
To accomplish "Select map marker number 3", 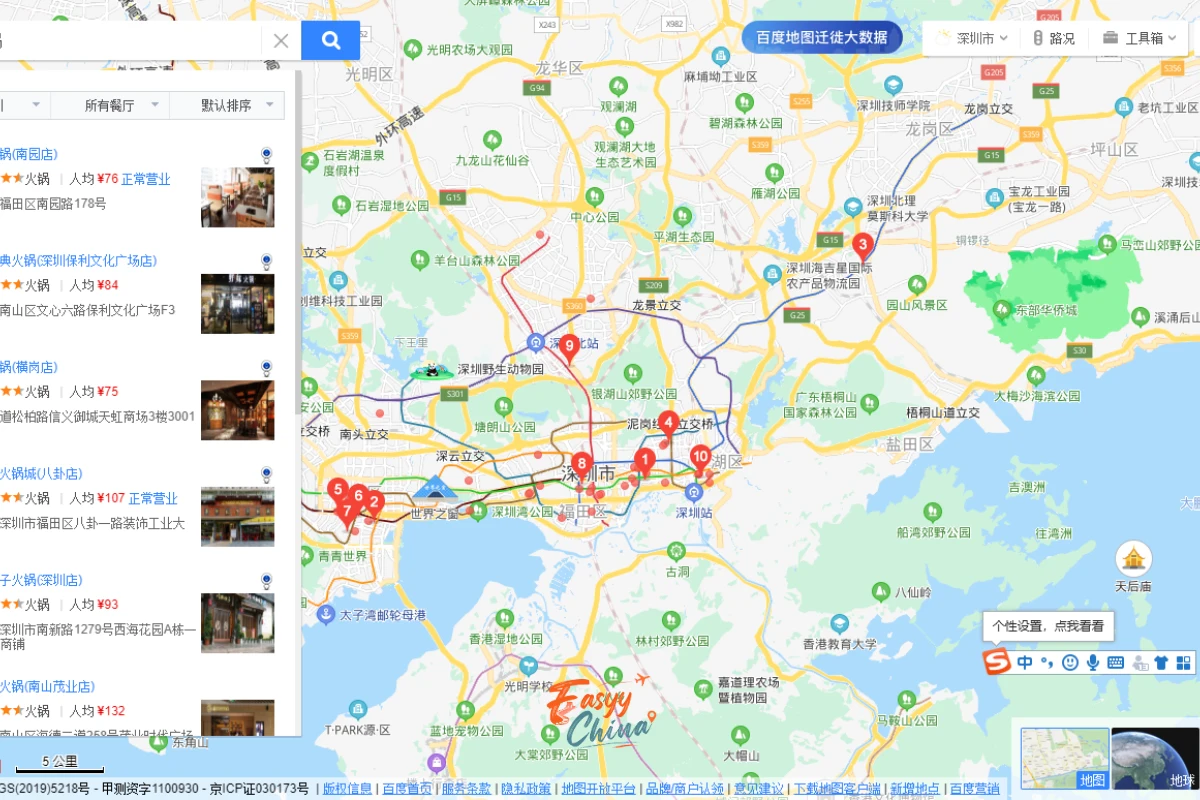I will click(x=862, y=246).
